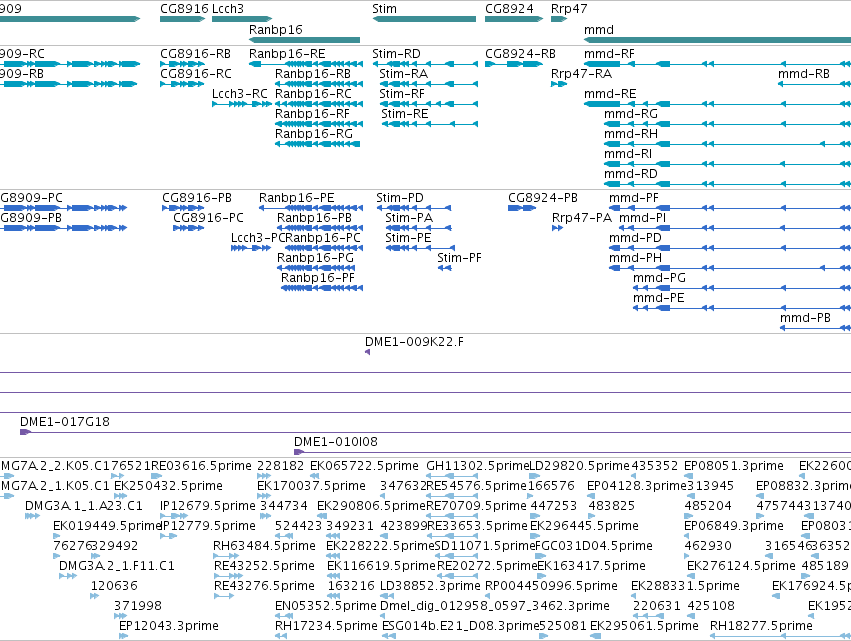The height and width of the screenshot is (641, 851).
Task: Click the CG8924 gene arrow glyph
Action: pyautogui.click(x=514, y=19)
